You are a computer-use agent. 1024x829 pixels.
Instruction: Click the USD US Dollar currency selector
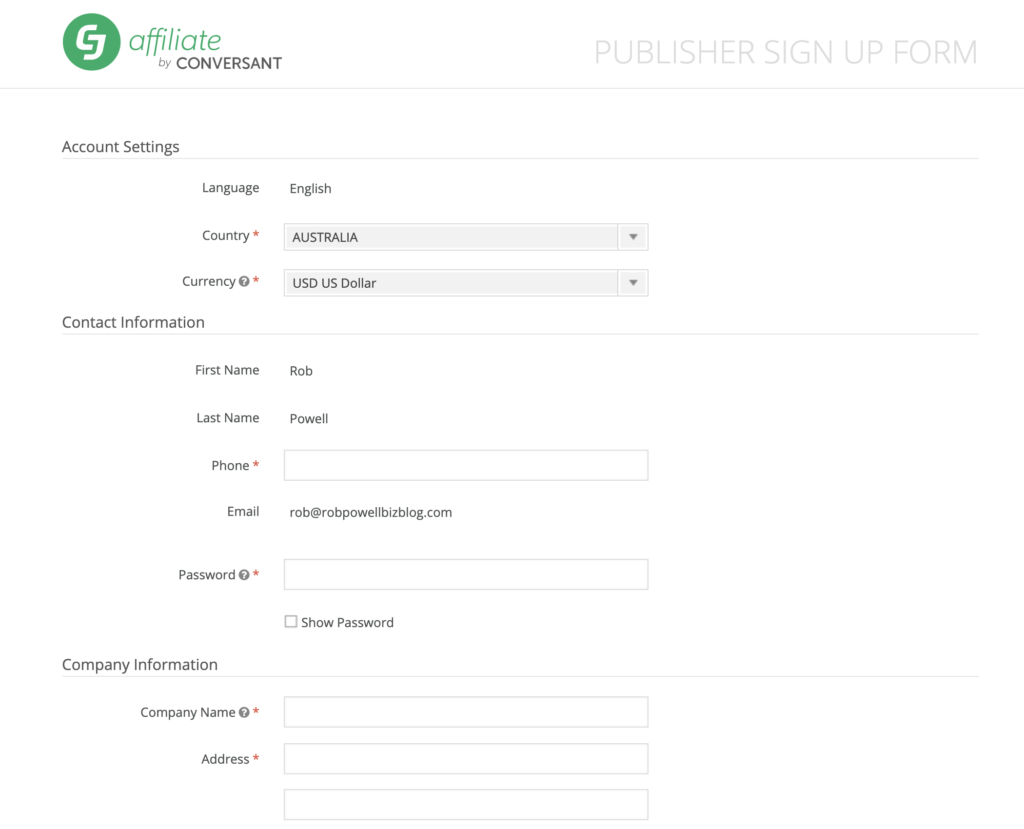click(x=450, y=283)
